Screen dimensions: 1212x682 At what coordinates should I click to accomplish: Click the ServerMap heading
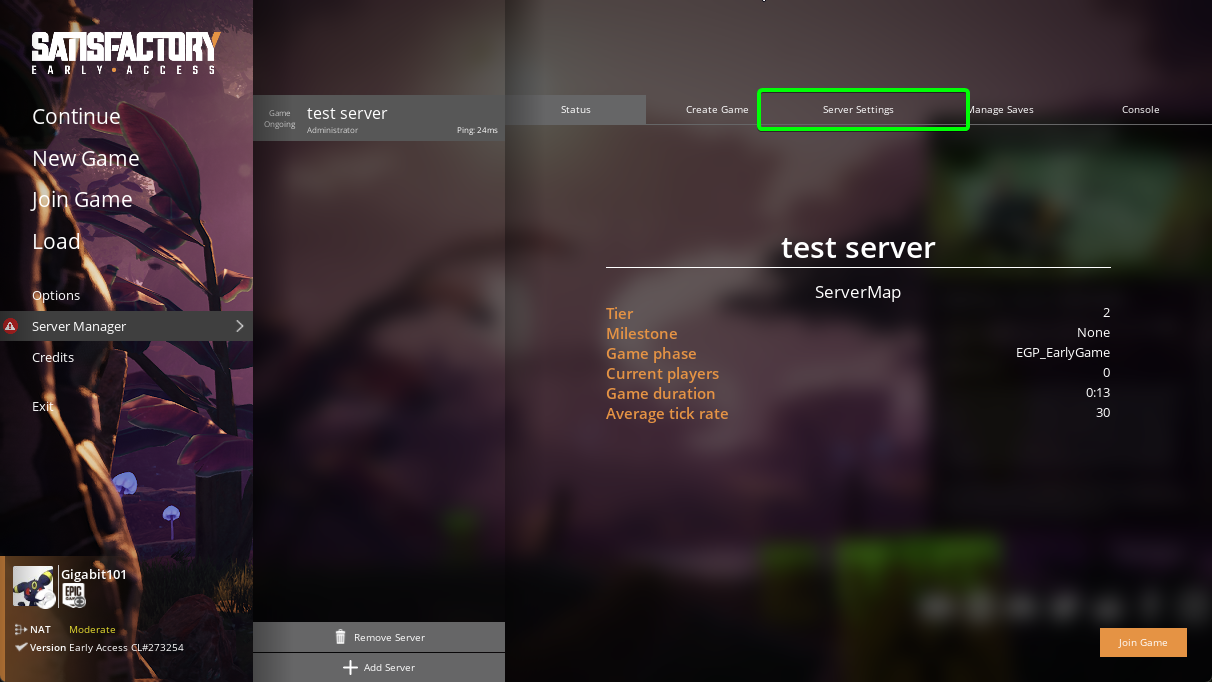858,292
